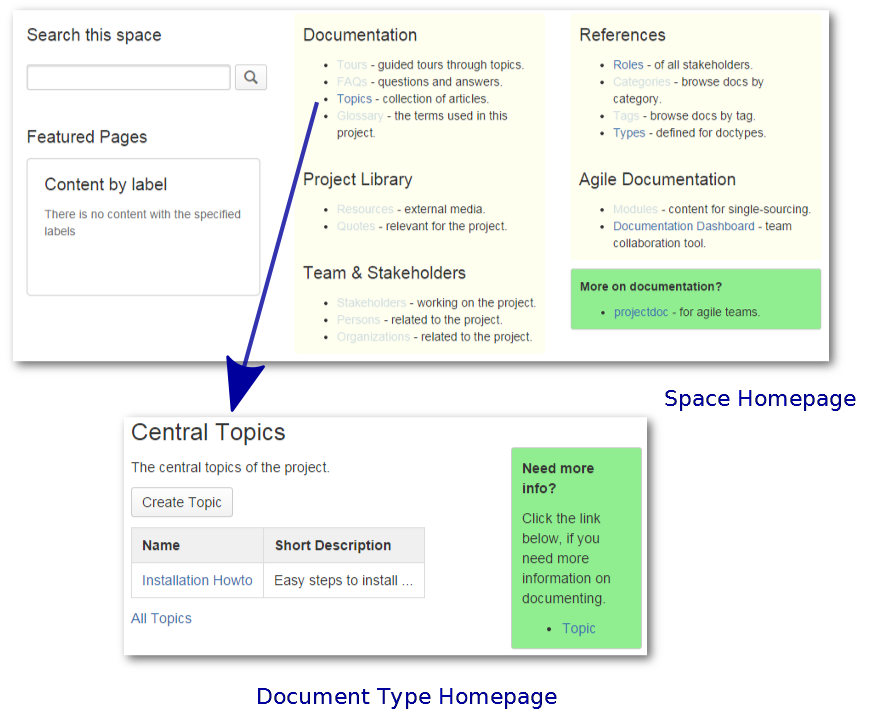871x726 pixels.
Task: Open the Tours link
Action: [352, 65]
